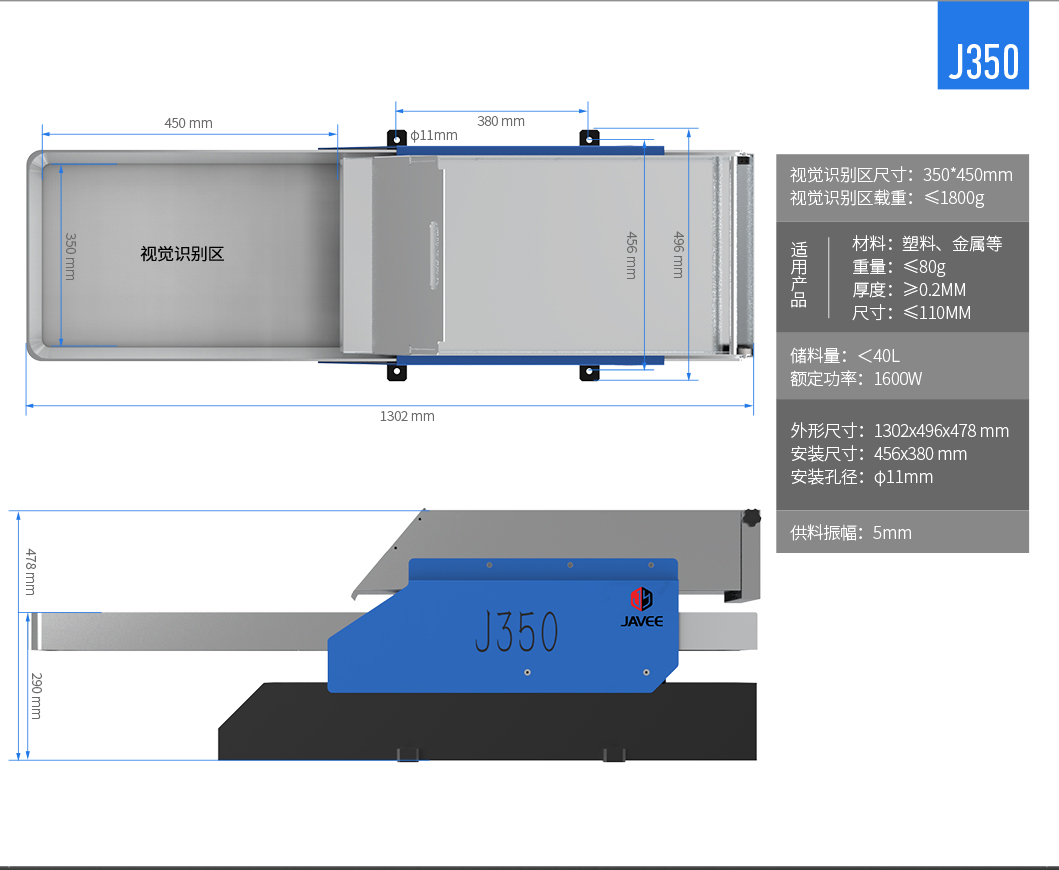Select the 视觉识别区载重 ≤1800g line
Viewport: 1059px width, 870px height.
coord(887,198)
